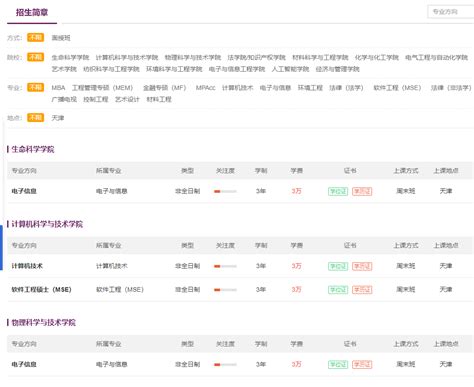Filter by 电子与信息工程学院

(237, 69)
